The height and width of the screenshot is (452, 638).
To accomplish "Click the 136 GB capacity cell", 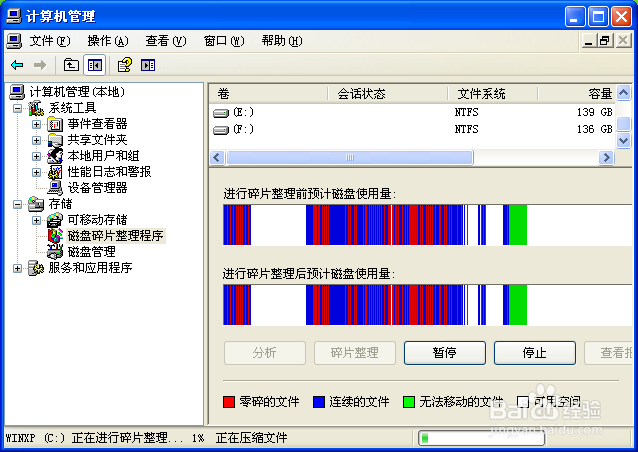I will (x=594, y=129).
